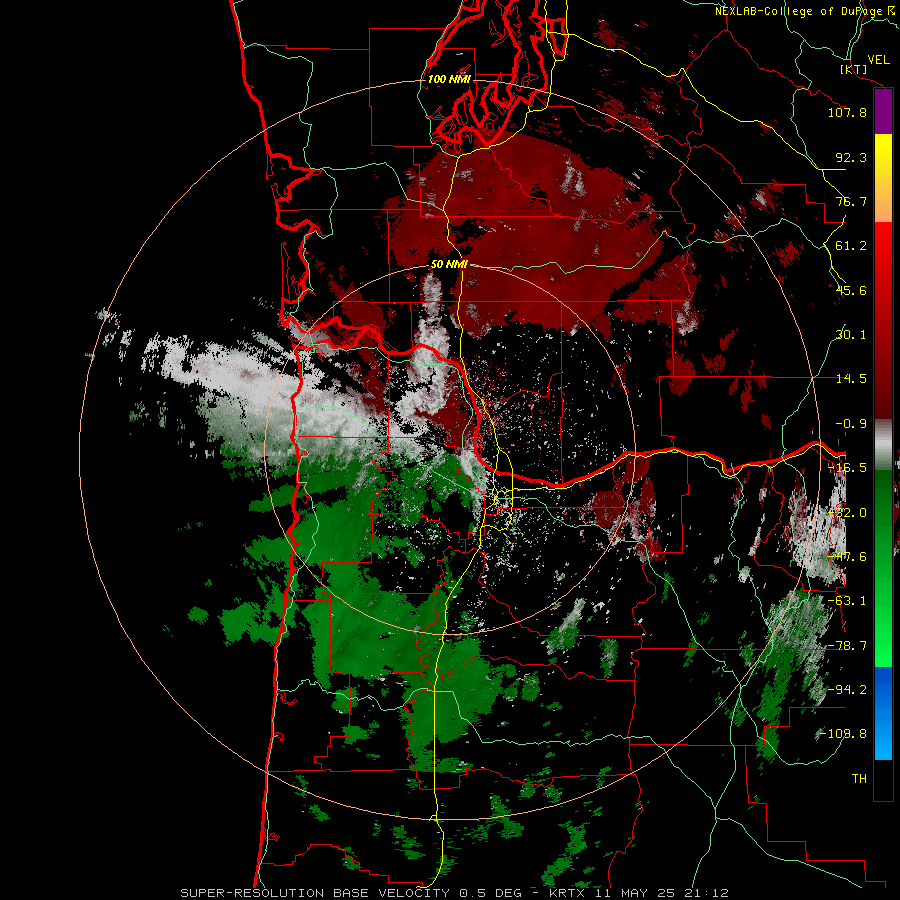This screenshot has width=900, height=900.
Task: Click the 30.1 velocity scale value
Action: click(x=851, y=335)
